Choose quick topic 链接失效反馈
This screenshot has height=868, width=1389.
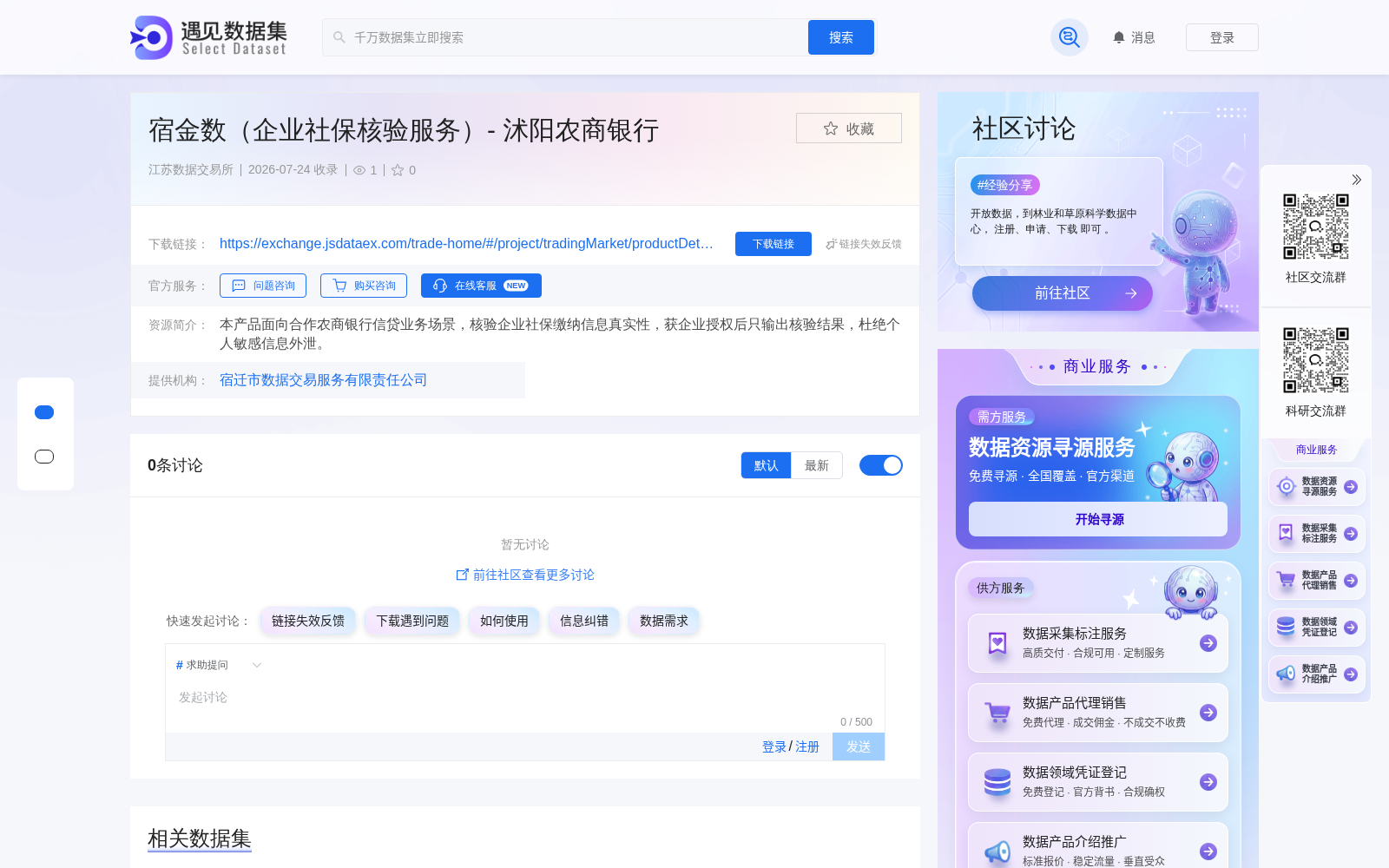coord(308,621)
